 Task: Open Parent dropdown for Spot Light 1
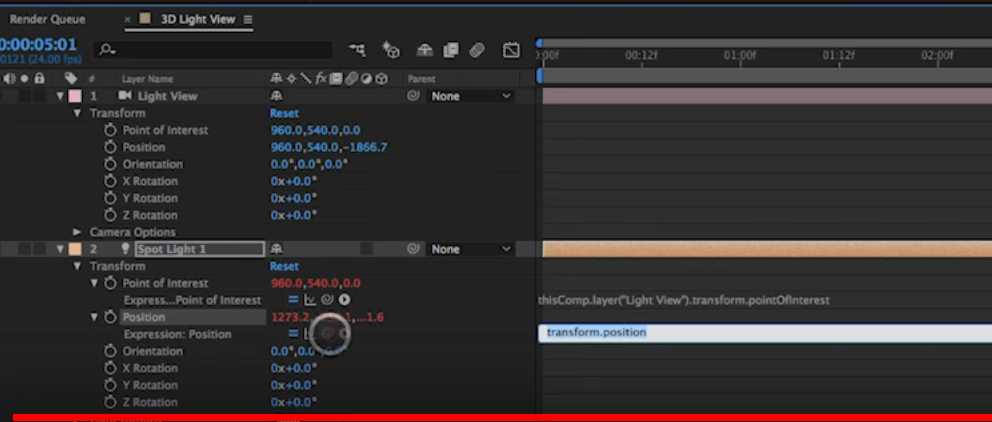point(471,249)
